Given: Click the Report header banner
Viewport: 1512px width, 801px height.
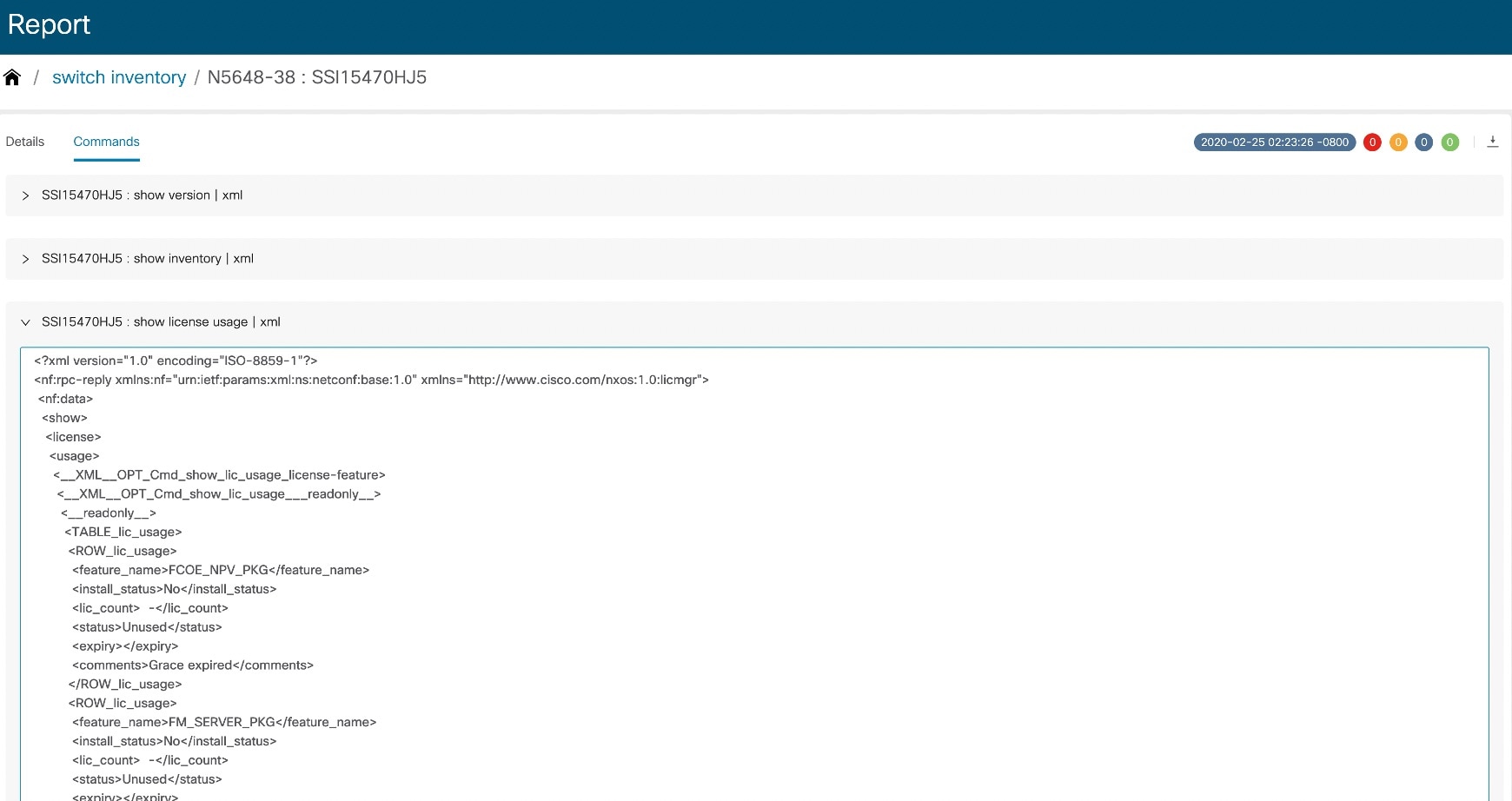Looking at the screenshot, I should click(50, 24).
